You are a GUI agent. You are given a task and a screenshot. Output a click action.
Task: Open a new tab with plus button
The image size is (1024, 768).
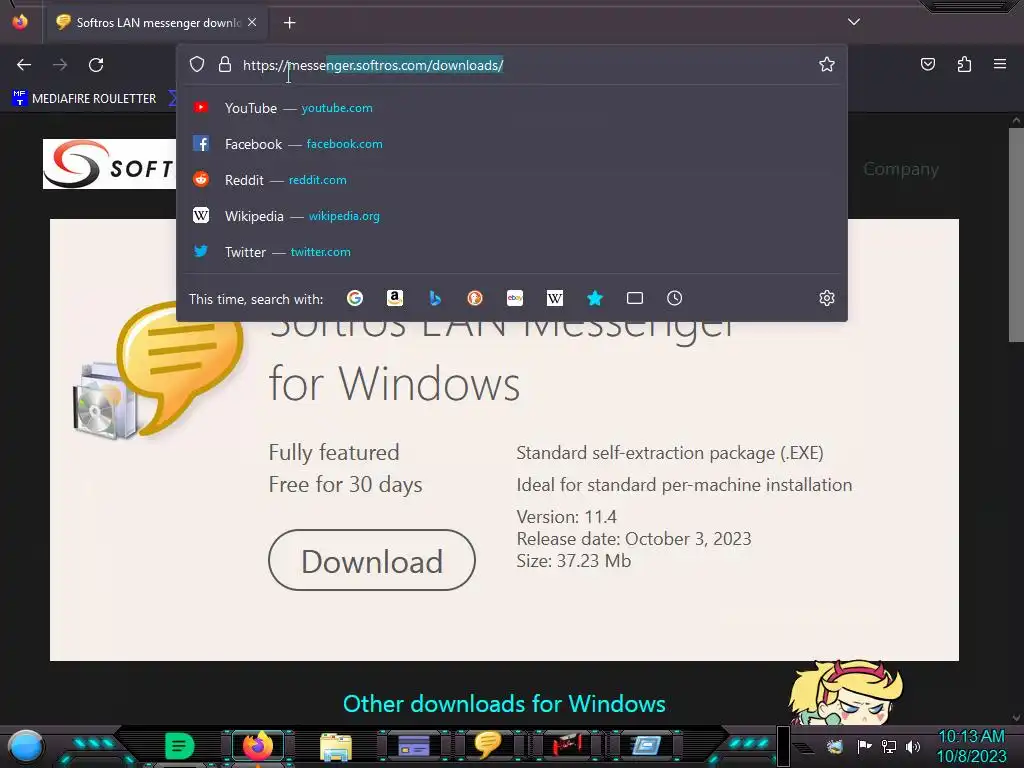click(289, 23)
